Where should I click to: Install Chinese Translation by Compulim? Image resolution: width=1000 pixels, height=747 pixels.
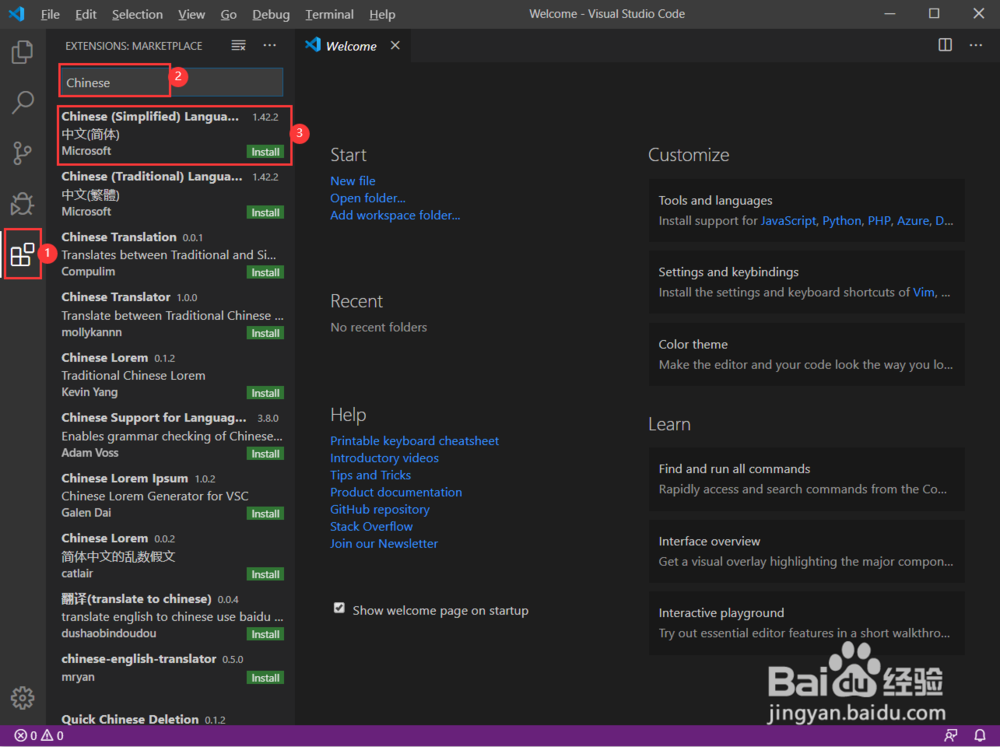click(265, 272)
